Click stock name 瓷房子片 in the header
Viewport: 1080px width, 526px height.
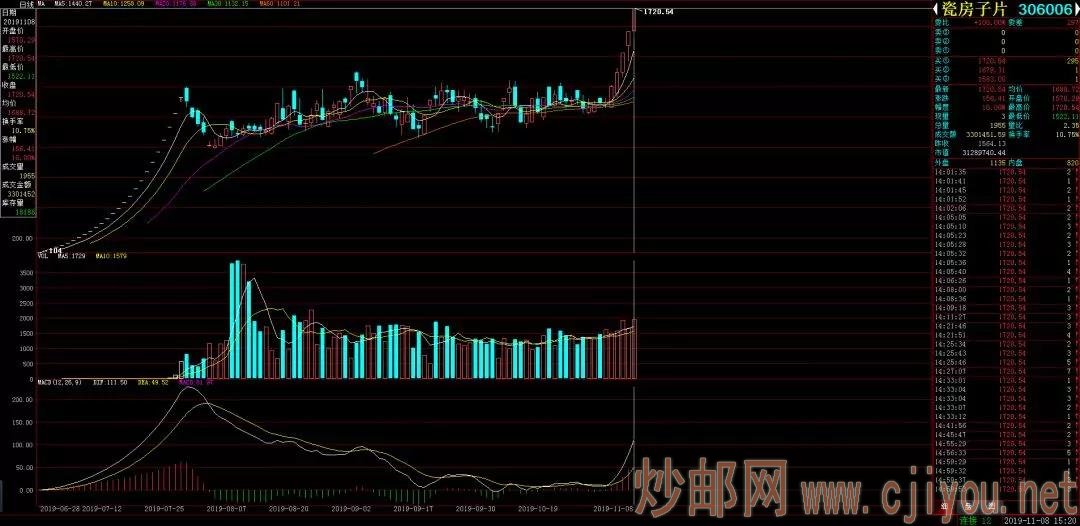pos(973,8)
